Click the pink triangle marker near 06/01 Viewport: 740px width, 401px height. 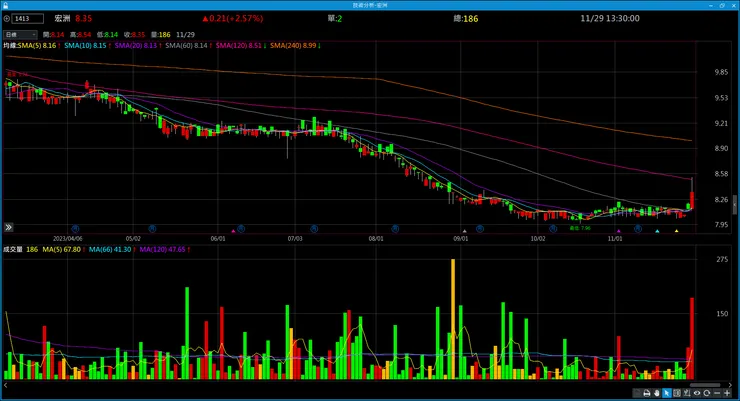click(x=233, y=231)
